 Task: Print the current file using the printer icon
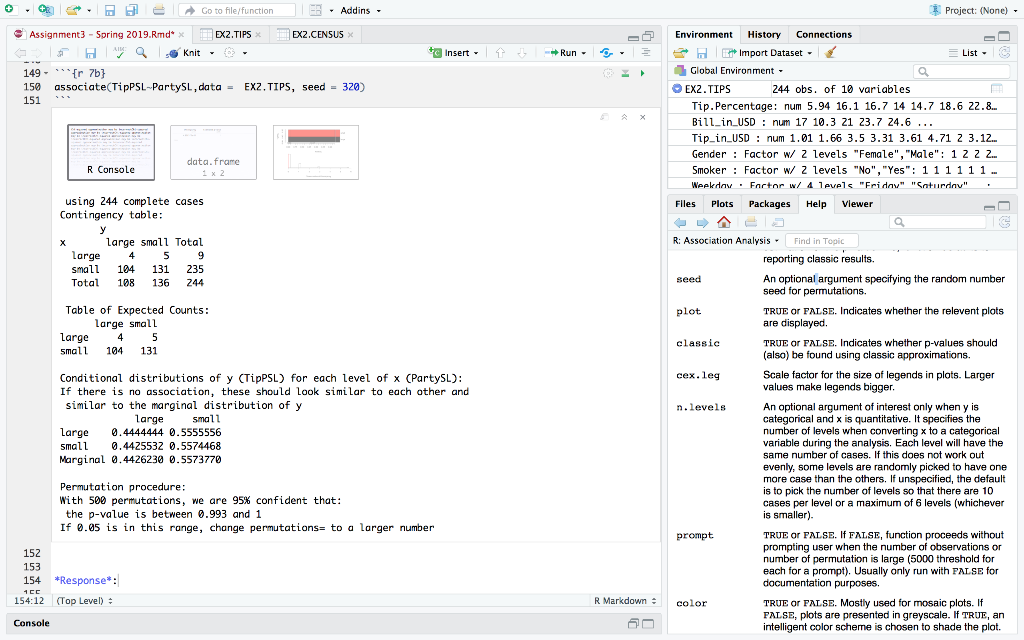[x=159, y=10]
